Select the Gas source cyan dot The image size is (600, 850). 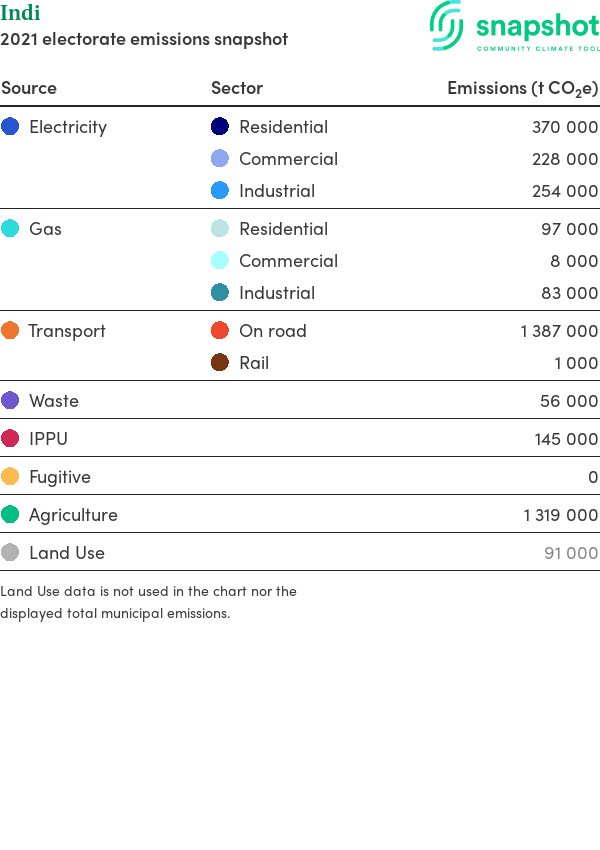pyautogui.click(x=10, y=228)
